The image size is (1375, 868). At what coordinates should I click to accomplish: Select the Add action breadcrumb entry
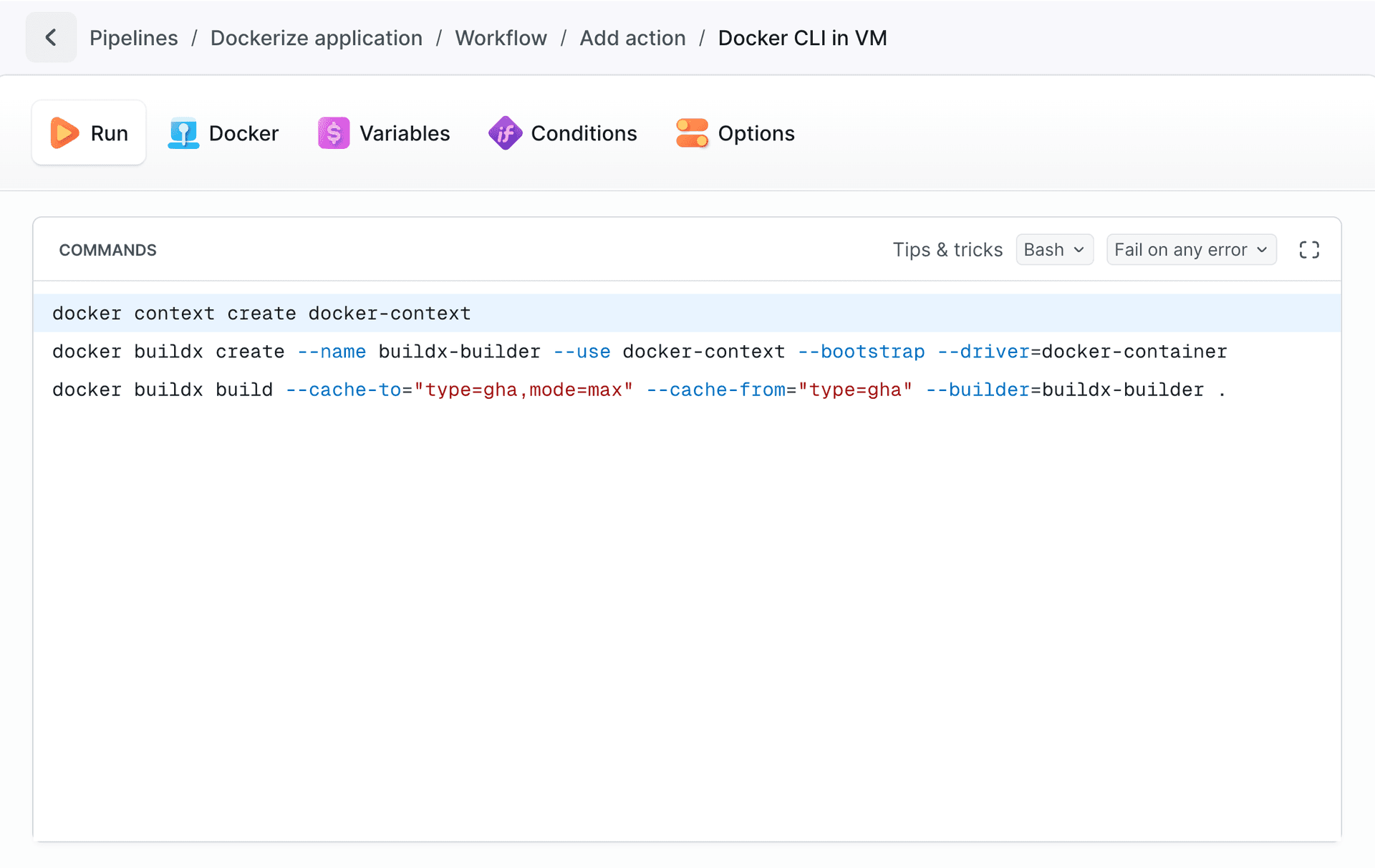(632, 37)
